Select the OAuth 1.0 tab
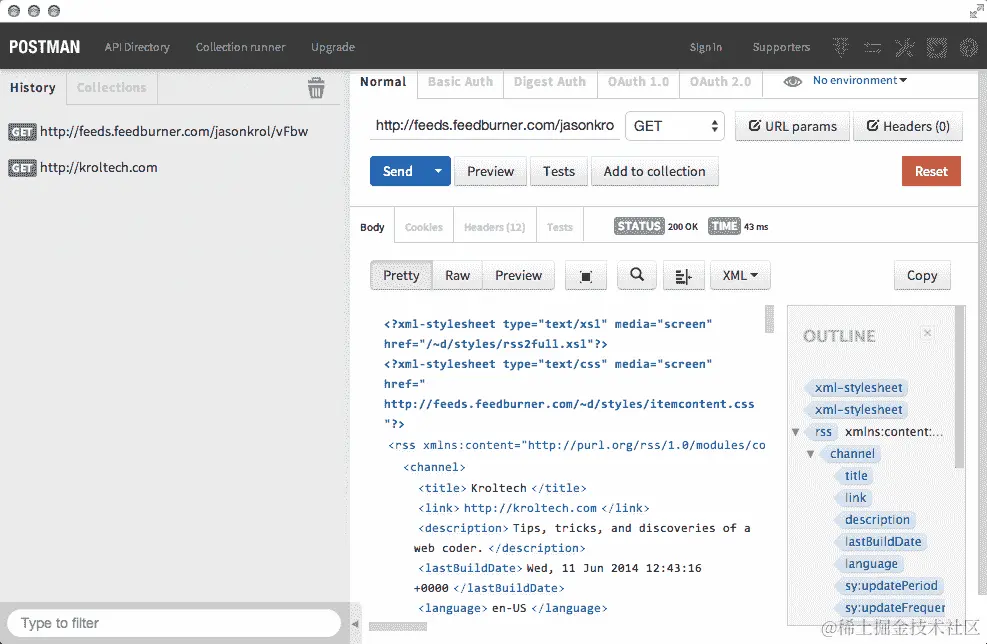This screenshot has width=987, height=644. [x=638, y=82]
